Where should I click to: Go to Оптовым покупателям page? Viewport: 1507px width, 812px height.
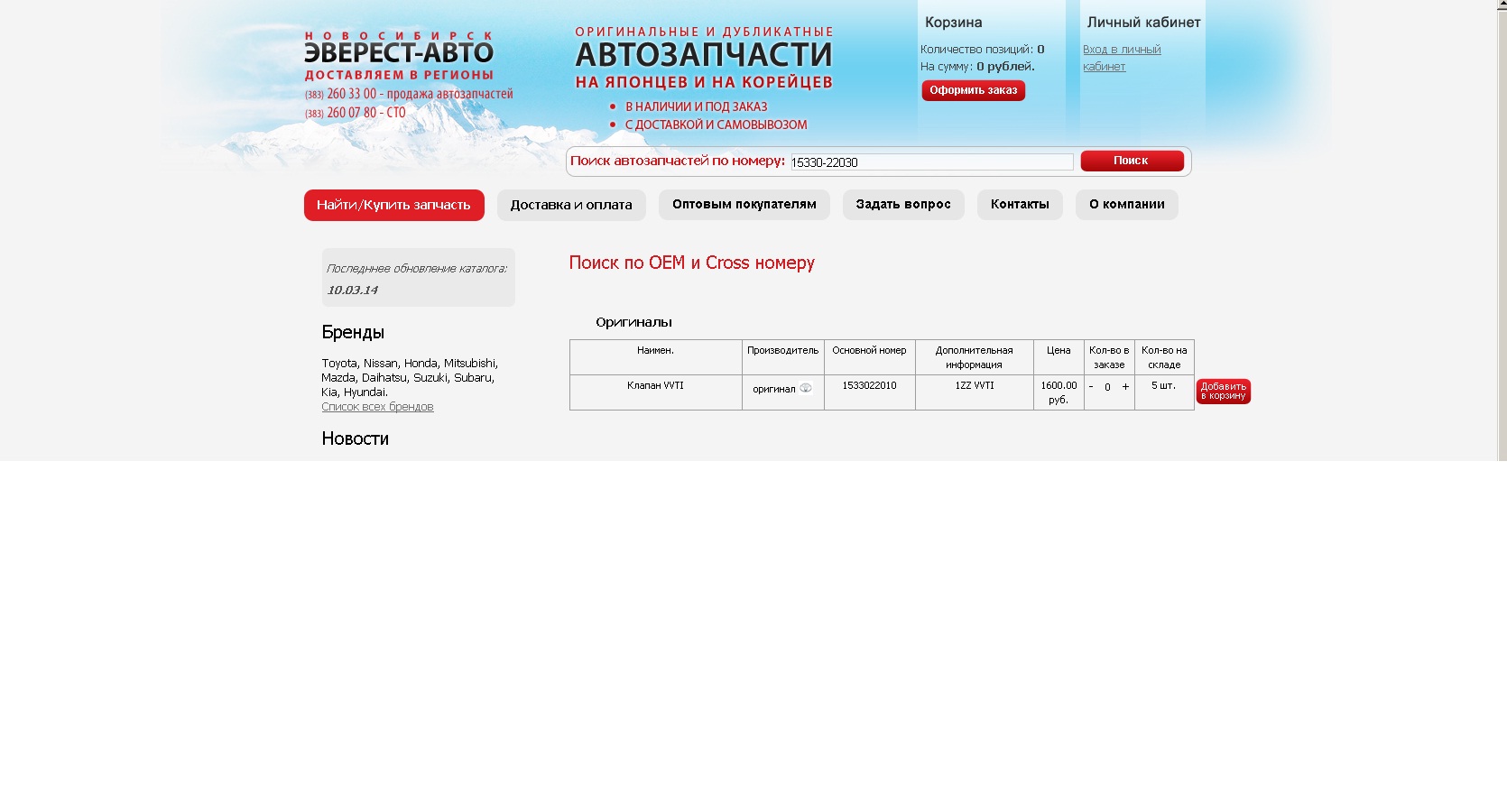[744, 205]
